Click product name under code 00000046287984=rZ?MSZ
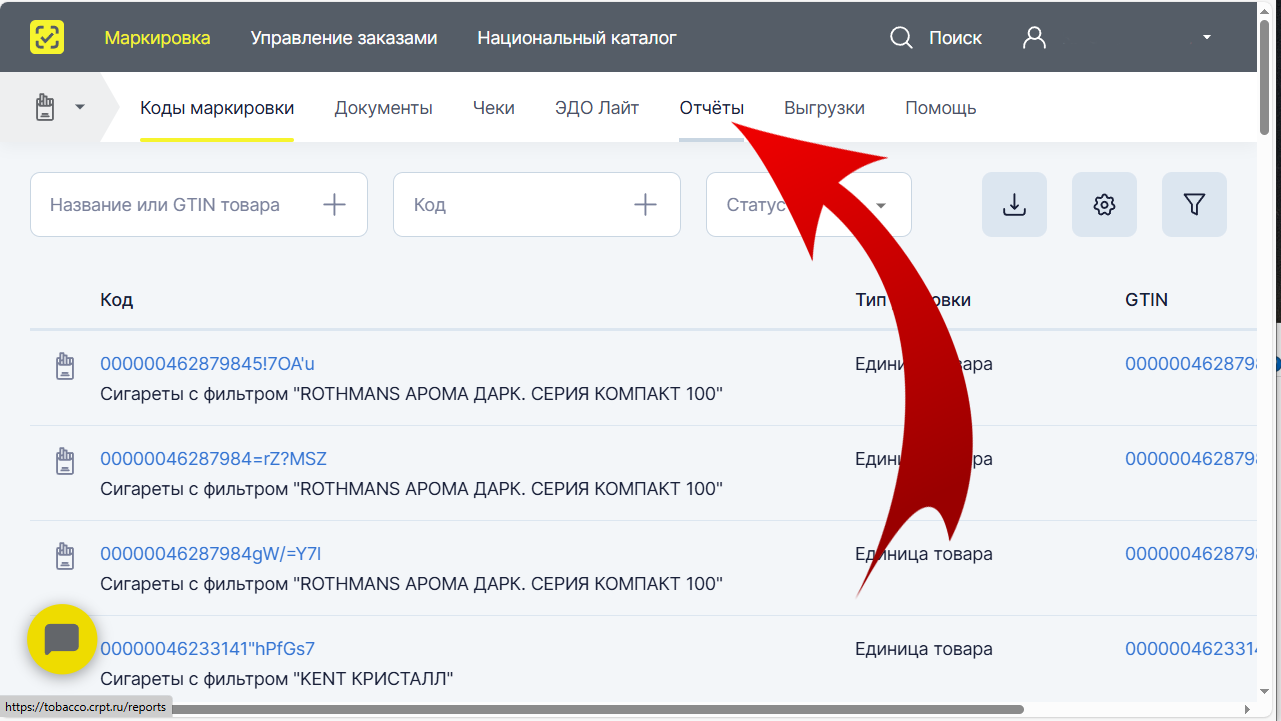The image size is (1281, 721). [x=411, y=489]
